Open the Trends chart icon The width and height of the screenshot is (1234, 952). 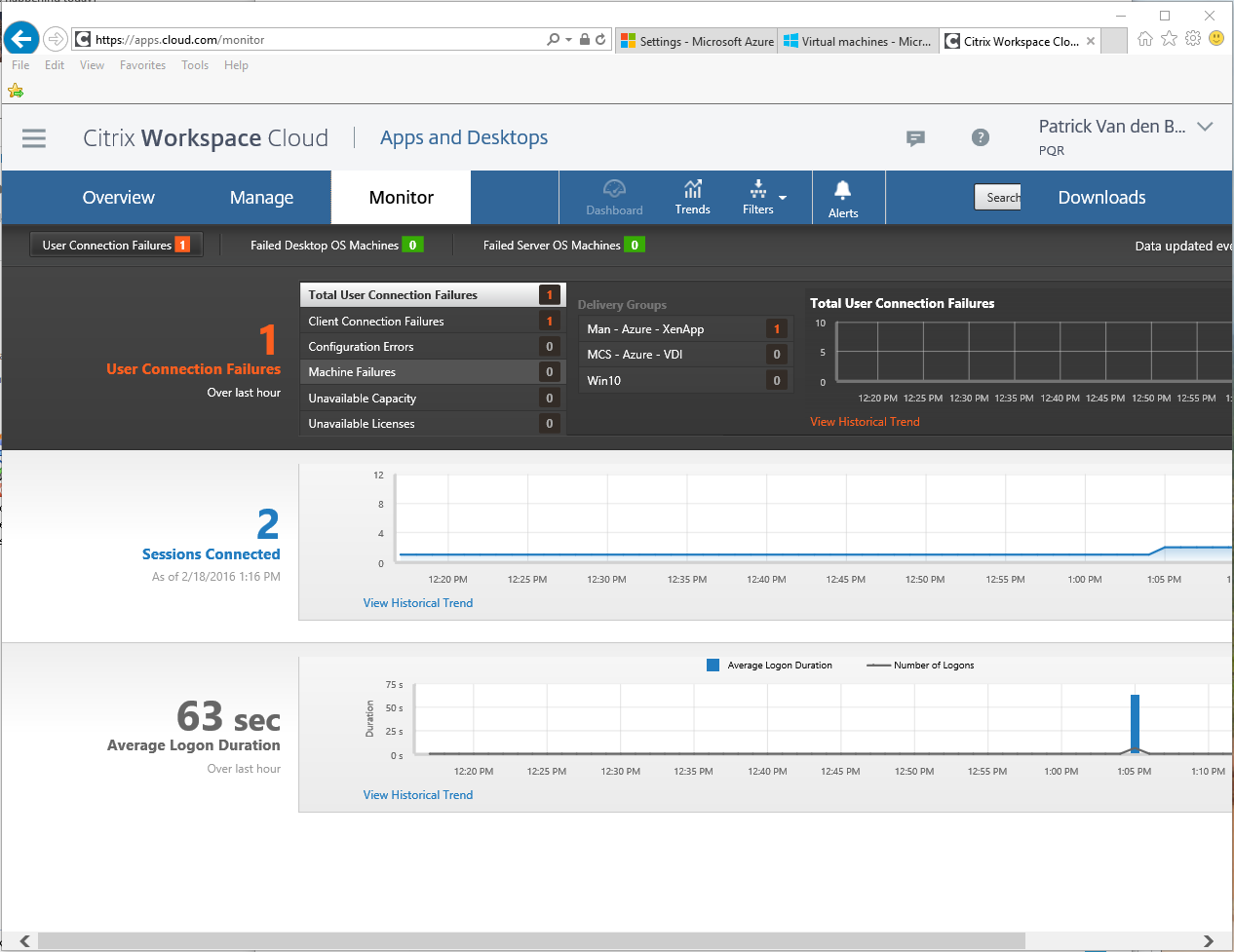pyautogui.click(x=692, y=197)
